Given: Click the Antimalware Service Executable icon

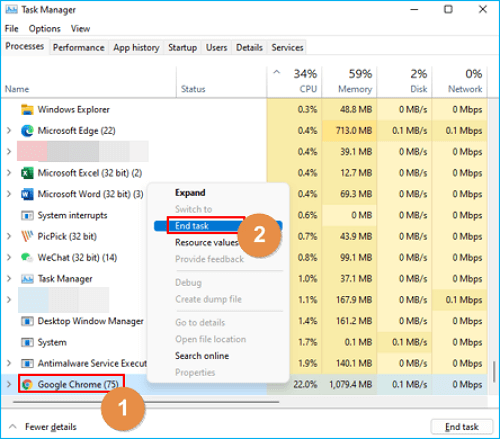Looking at the screenshot, I should point(27,363).
